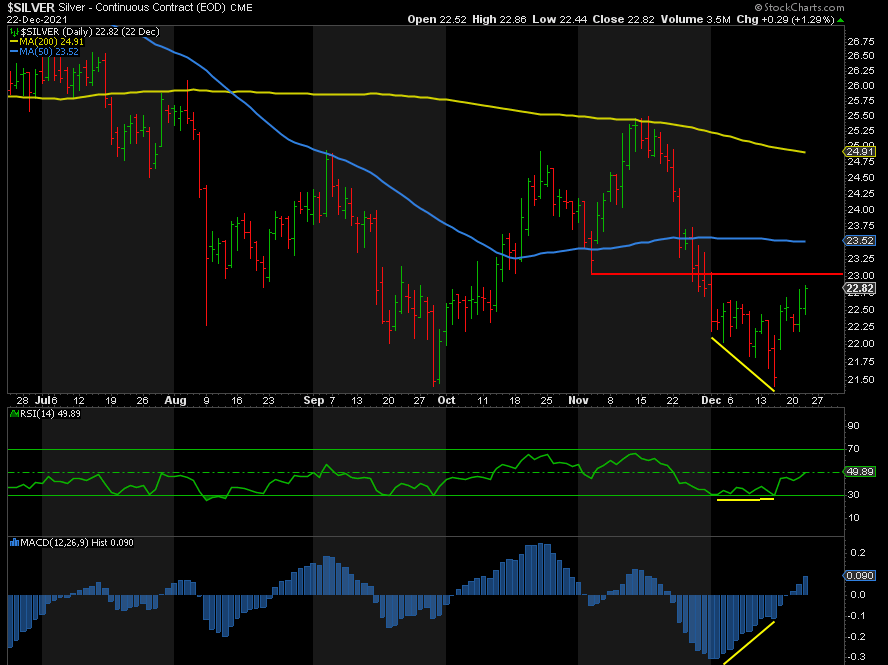
Task: Click the 'Oct' month label on date axis
Action: [x=446, y=400]
